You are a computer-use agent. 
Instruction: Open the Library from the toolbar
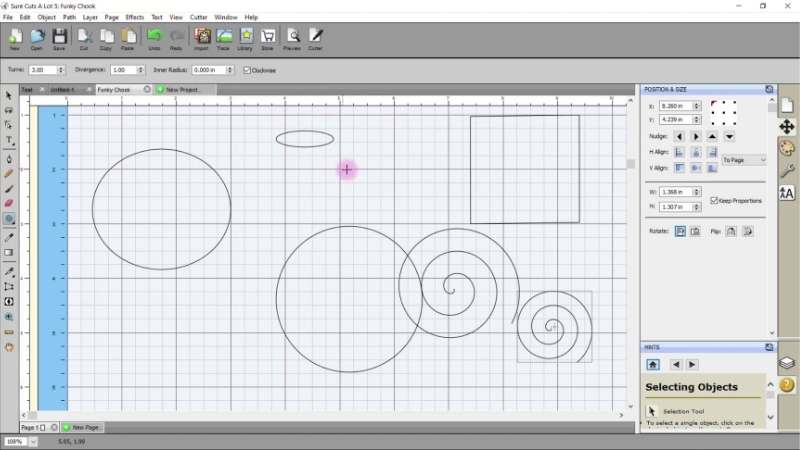point(245,39)
